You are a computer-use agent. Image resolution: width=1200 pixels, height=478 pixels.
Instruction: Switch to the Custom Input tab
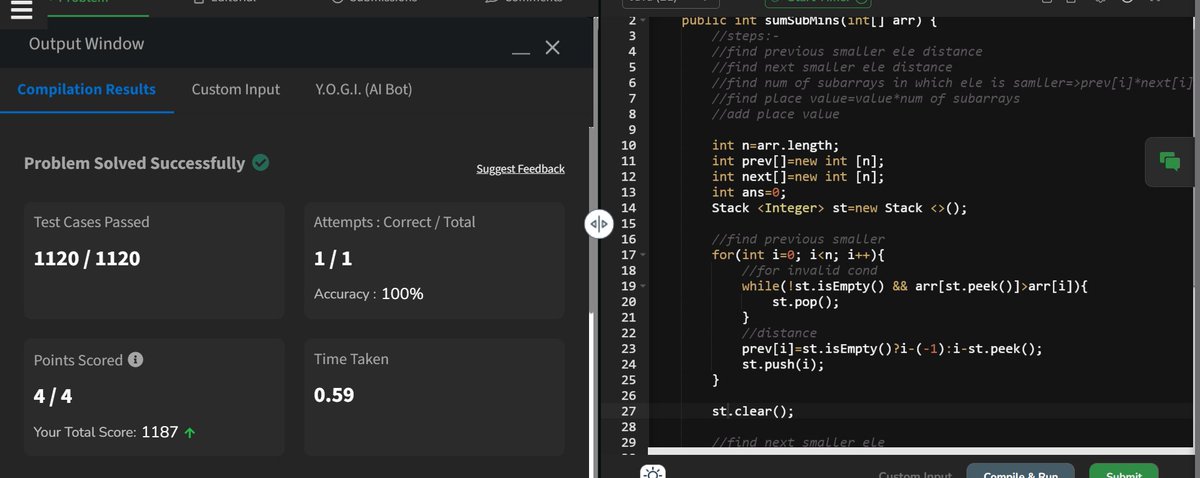[236, 89]
